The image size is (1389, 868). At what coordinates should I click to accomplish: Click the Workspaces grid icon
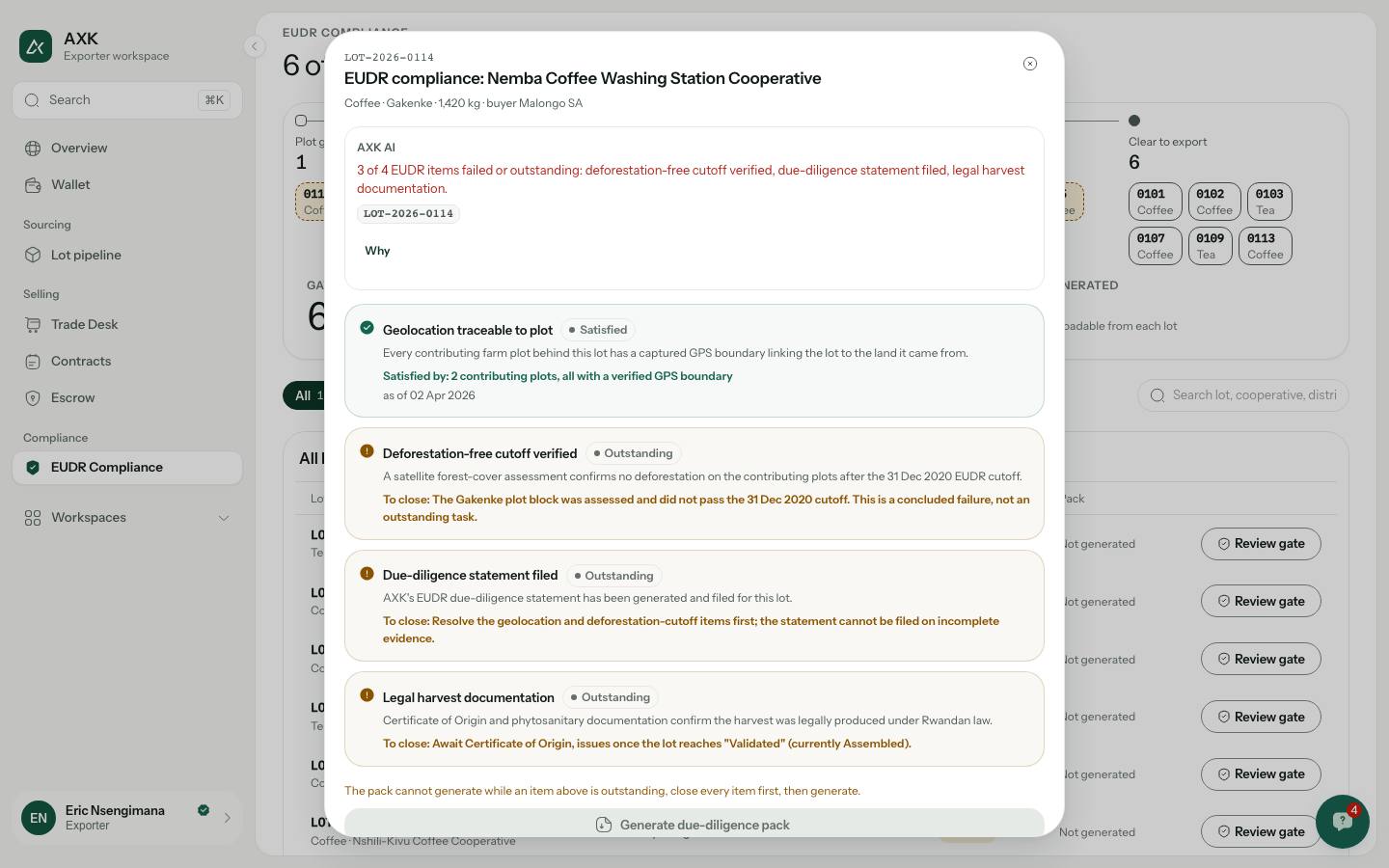pyautogui.click(x=33, y=518)
